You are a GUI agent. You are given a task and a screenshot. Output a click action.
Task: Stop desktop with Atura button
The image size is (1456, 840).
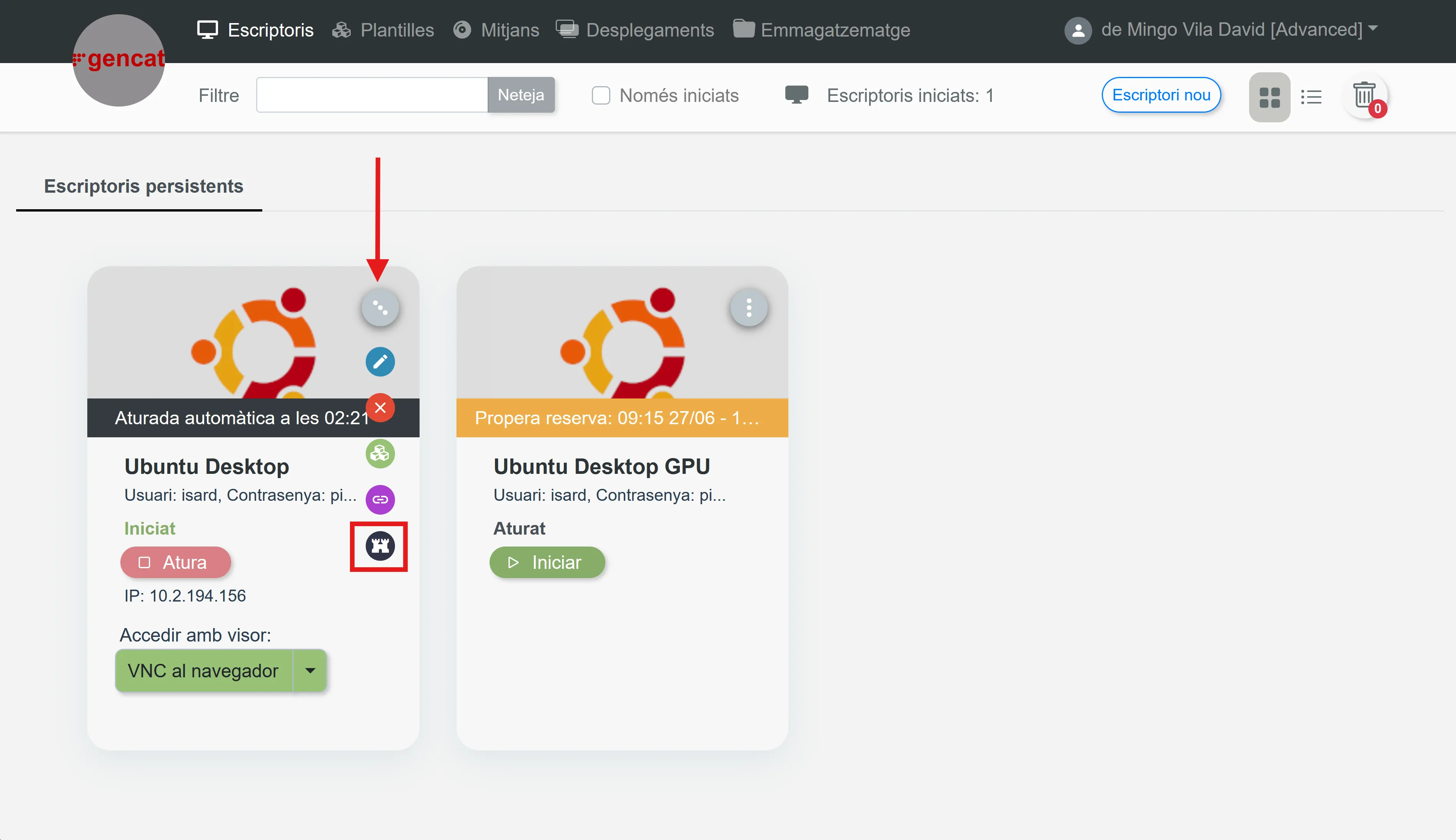coord(175,562)
